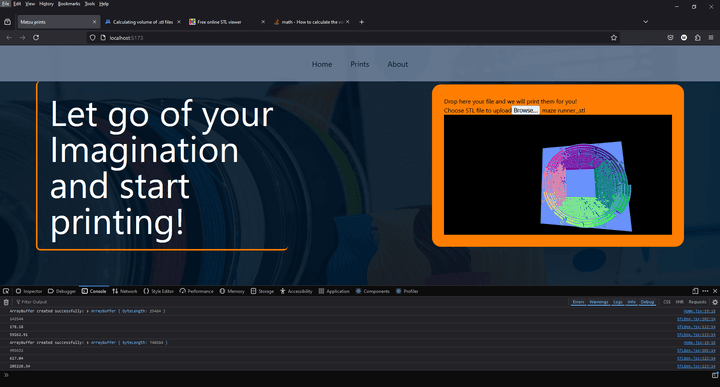Open a new browser tab
Screen dimensions: 720x387
click(361, 22)
